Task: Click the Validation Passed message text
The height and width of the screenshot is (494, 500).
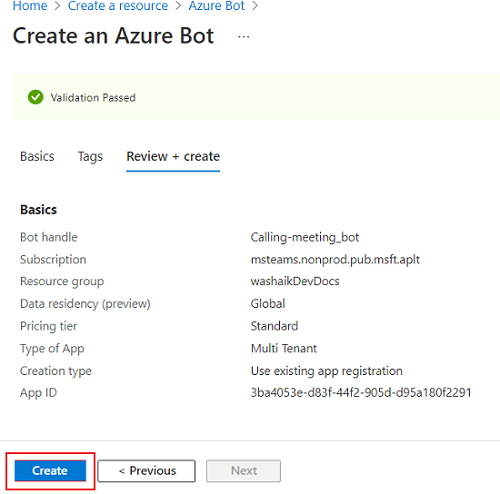Action: [93, 98]
